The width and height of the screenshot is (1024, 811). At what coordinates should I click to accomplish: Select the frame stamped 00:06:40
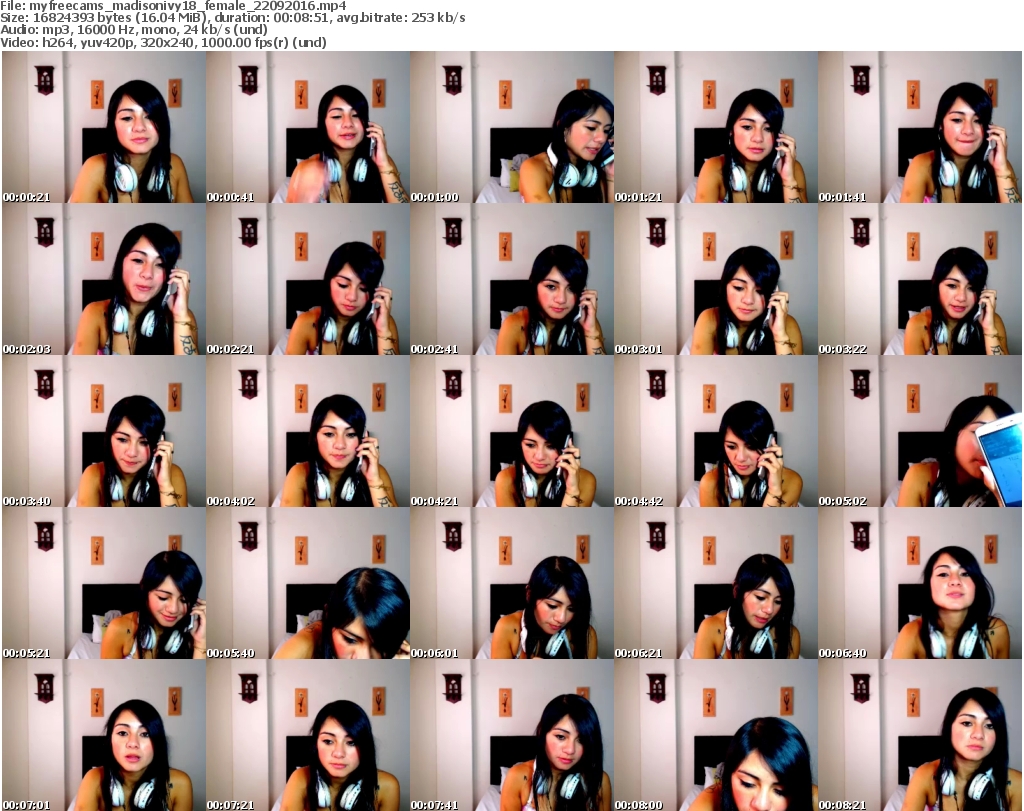tap(920, 583)
